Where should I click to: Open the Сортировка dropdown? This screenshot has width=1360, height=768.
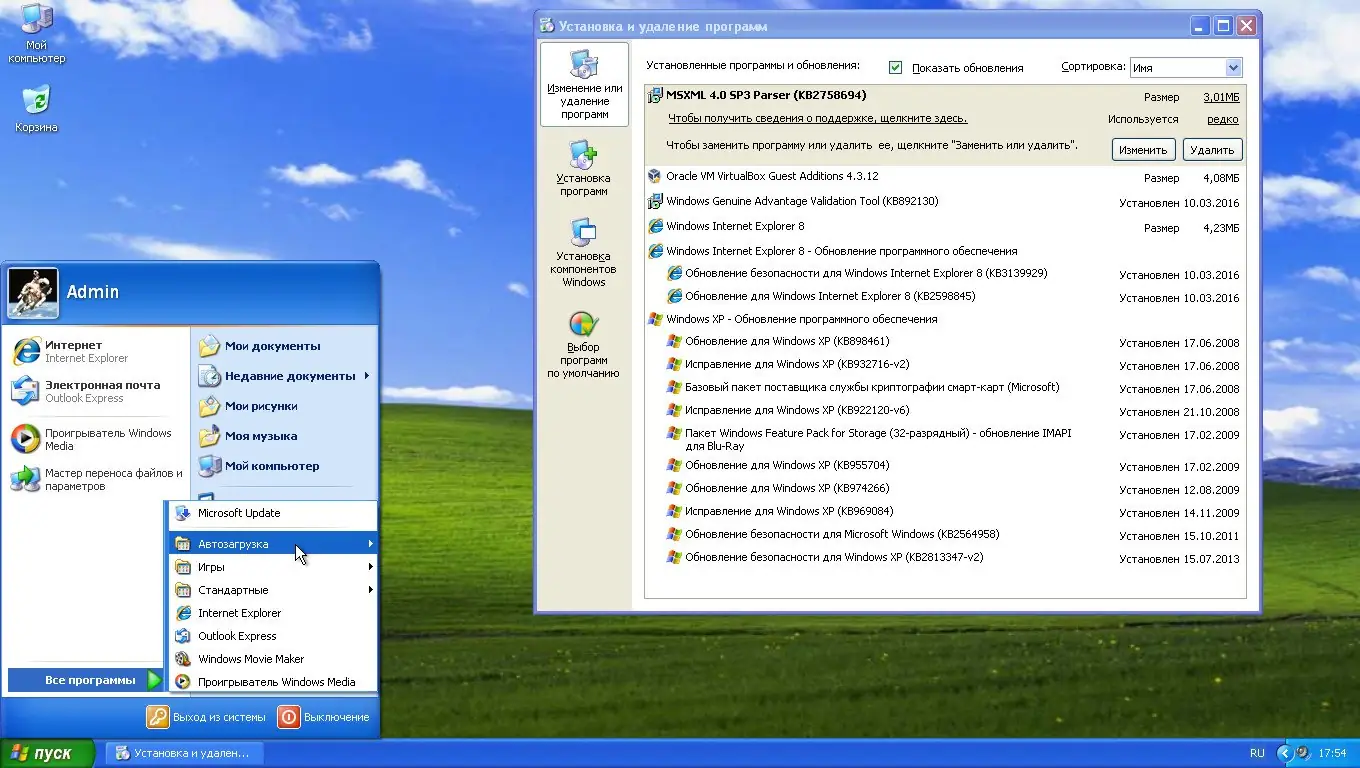(x=1233, y=67)
